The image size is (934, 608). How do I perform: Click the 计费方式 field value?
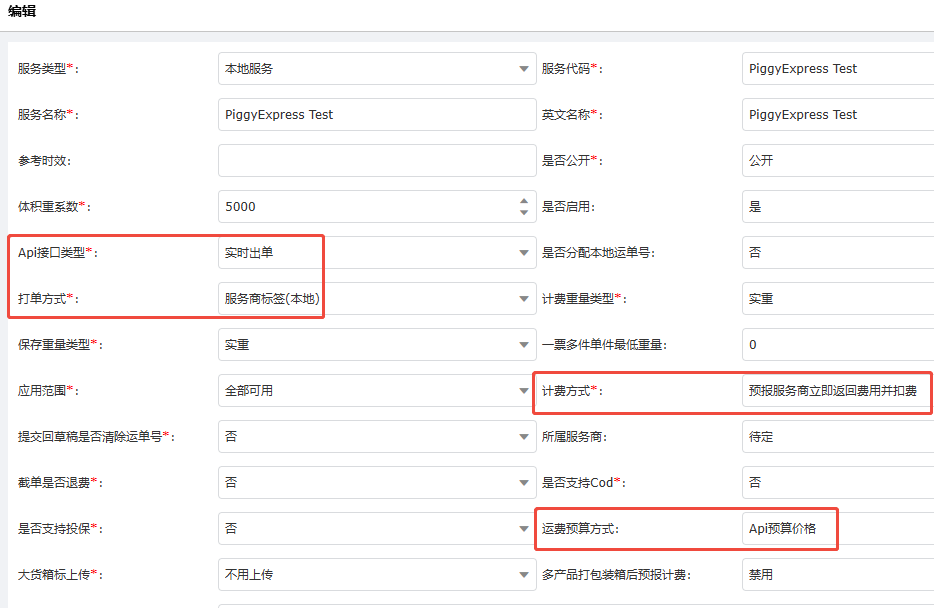click(835, 391)
